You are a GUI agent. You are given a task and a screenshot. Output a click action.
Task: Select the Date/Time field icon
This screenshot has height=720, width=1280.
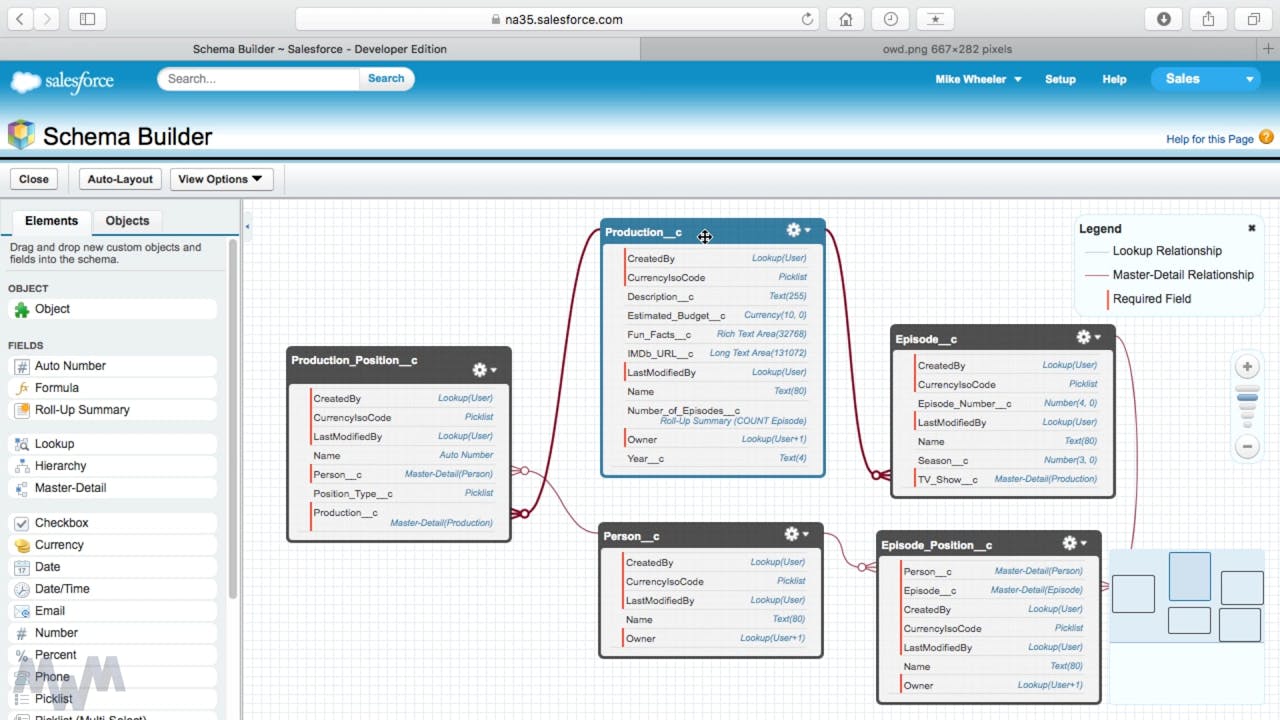click(21, 589)
